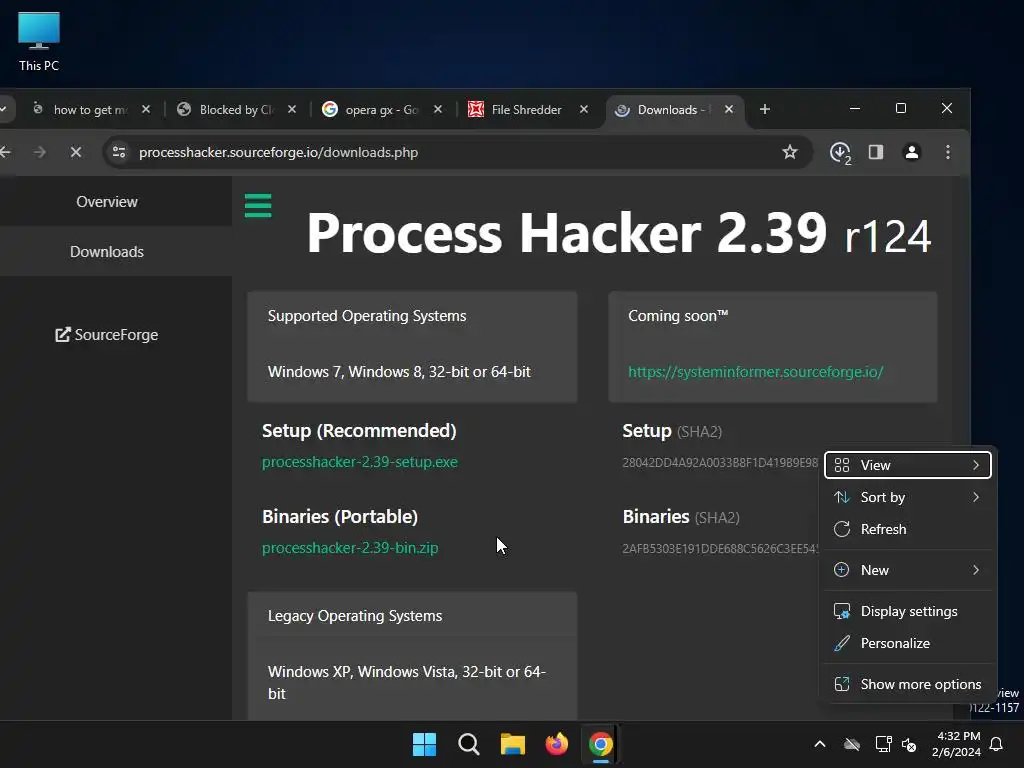Click the Chrome taskbar icon
Viewport: 1024px width, 768px height.
600,744
